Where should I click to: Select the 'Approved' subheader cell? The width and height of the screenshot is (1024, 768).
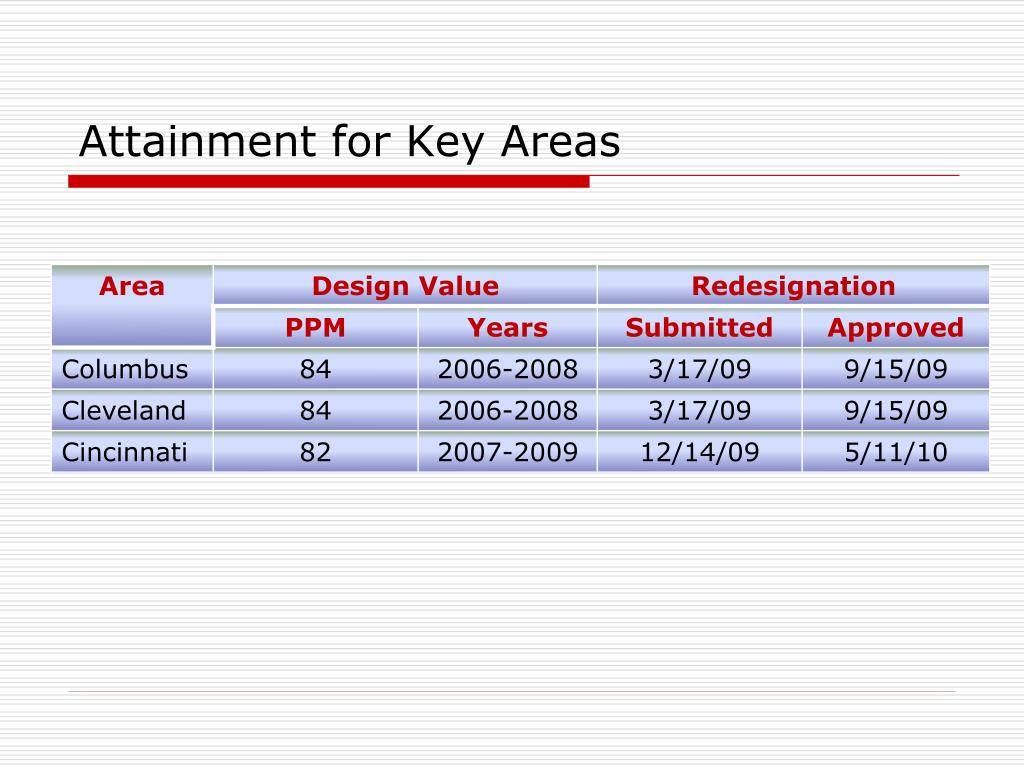click(895, 327)
